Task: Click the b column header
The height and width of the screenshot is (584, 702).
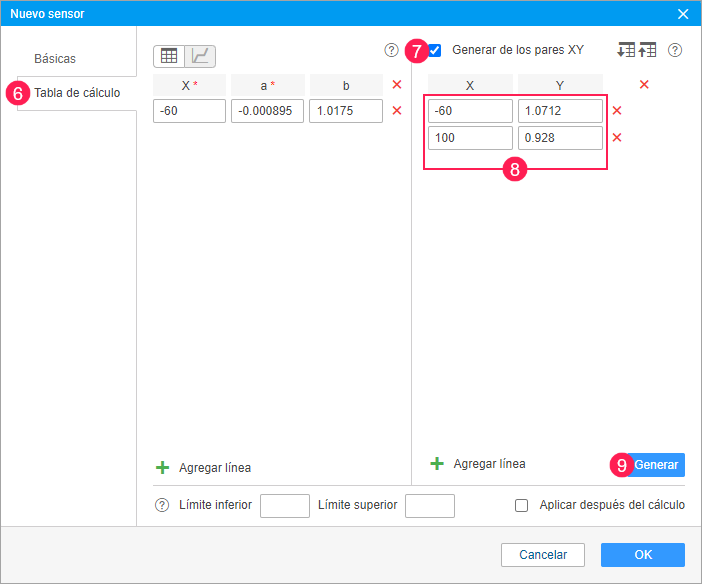Action: coord(346,85)
